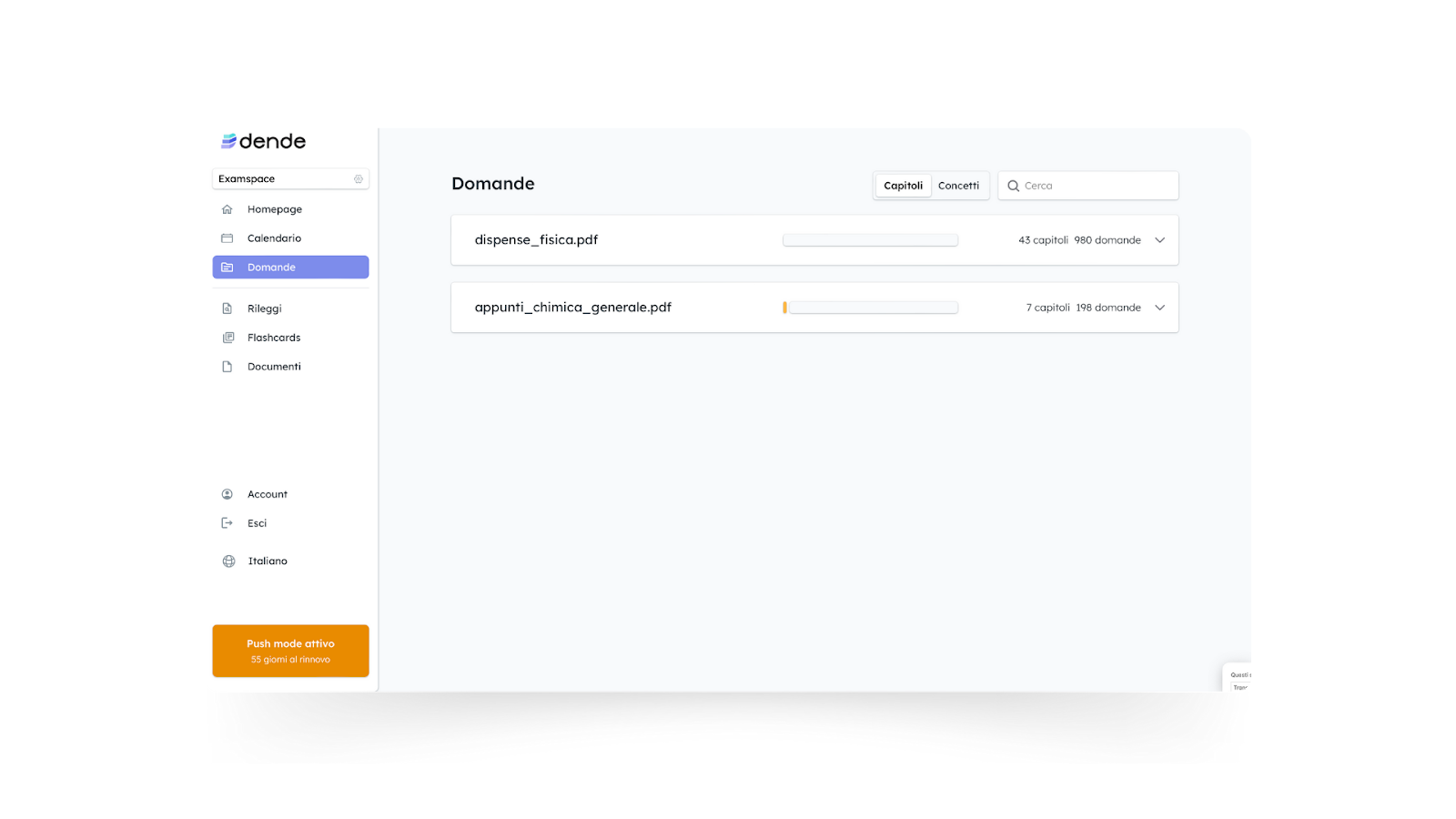The height and width of the screenshot is (819, 1456).
Task: Open Calendario calendar icon
Action: 227,238
